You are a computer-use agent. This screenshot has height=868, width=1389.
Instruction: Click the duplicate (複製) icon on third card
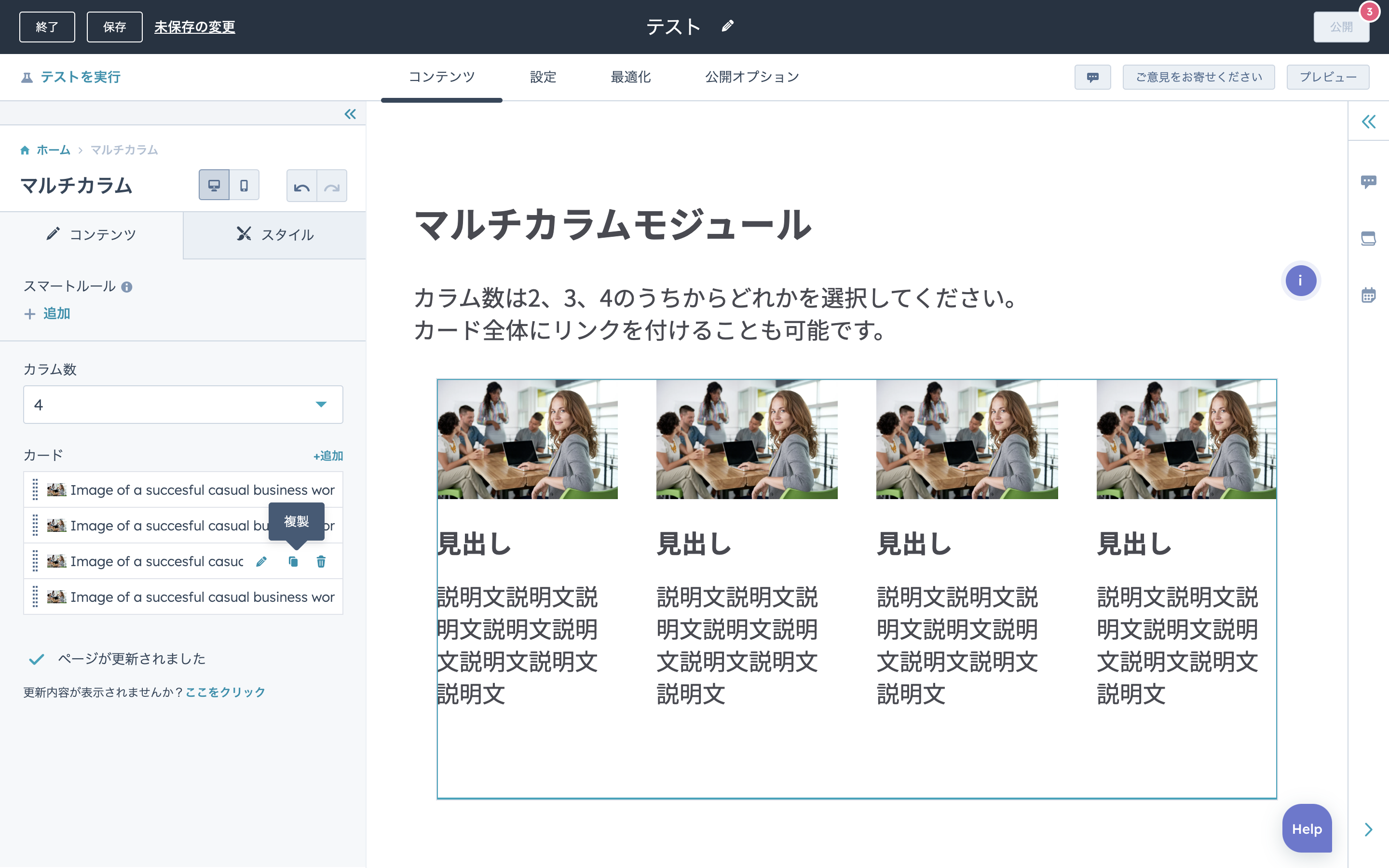click(x=293, y=561)
